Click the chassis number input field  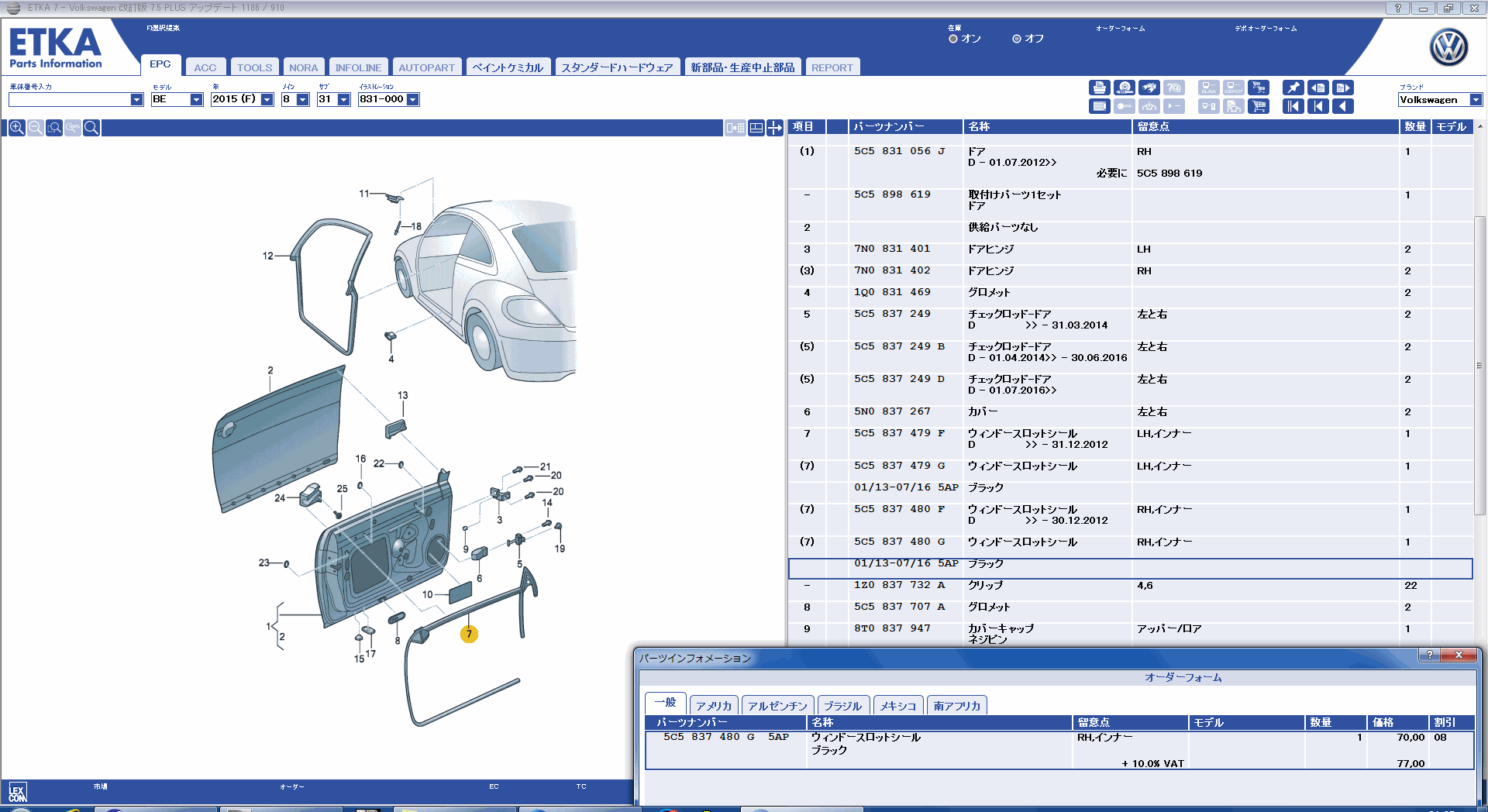[x=70, y=100]
